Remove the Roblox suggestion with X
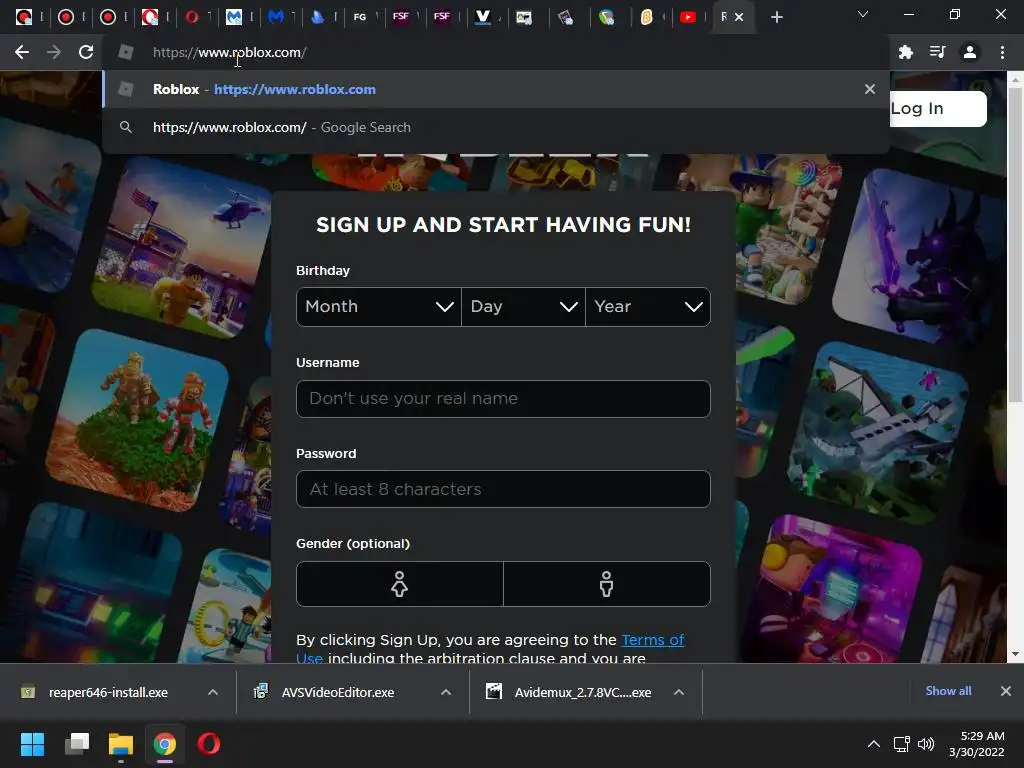The height and width of the screenshot is (768, 1024). [870, 89]
